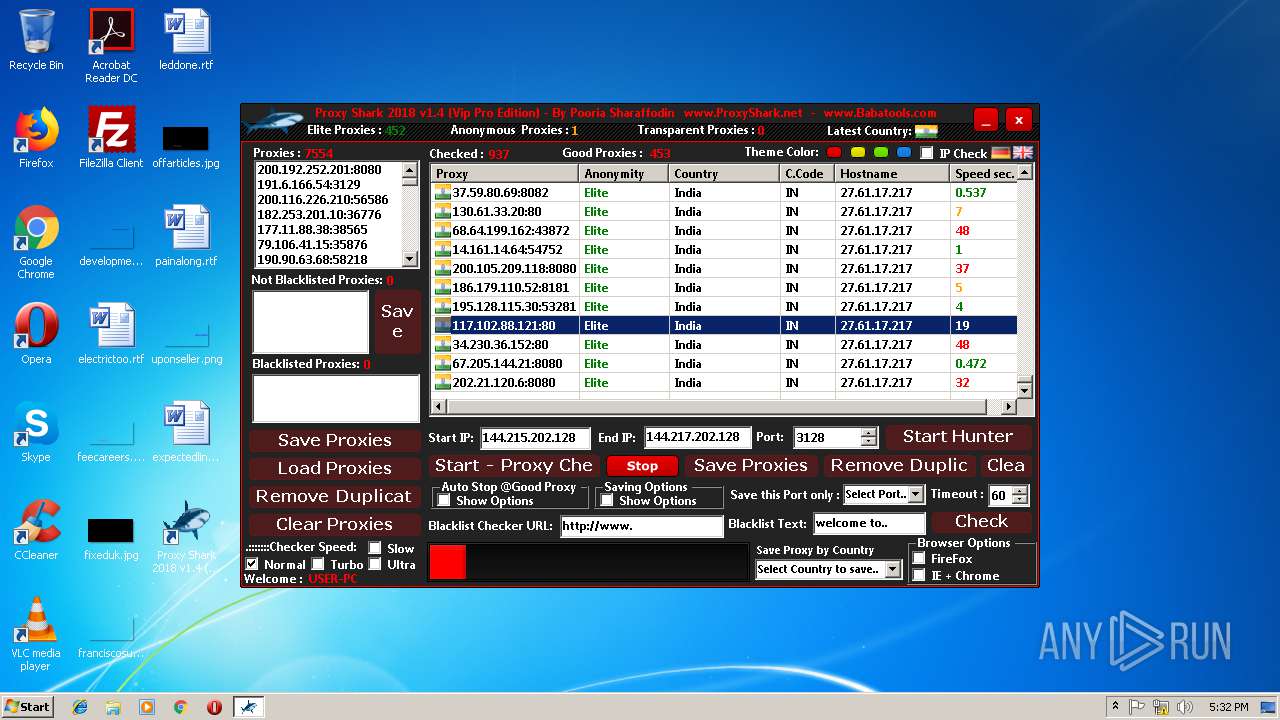Select proxy row 117.102.88.121:80
Viewport: 1280px width, 720px height.
click(x=724, y=325)
